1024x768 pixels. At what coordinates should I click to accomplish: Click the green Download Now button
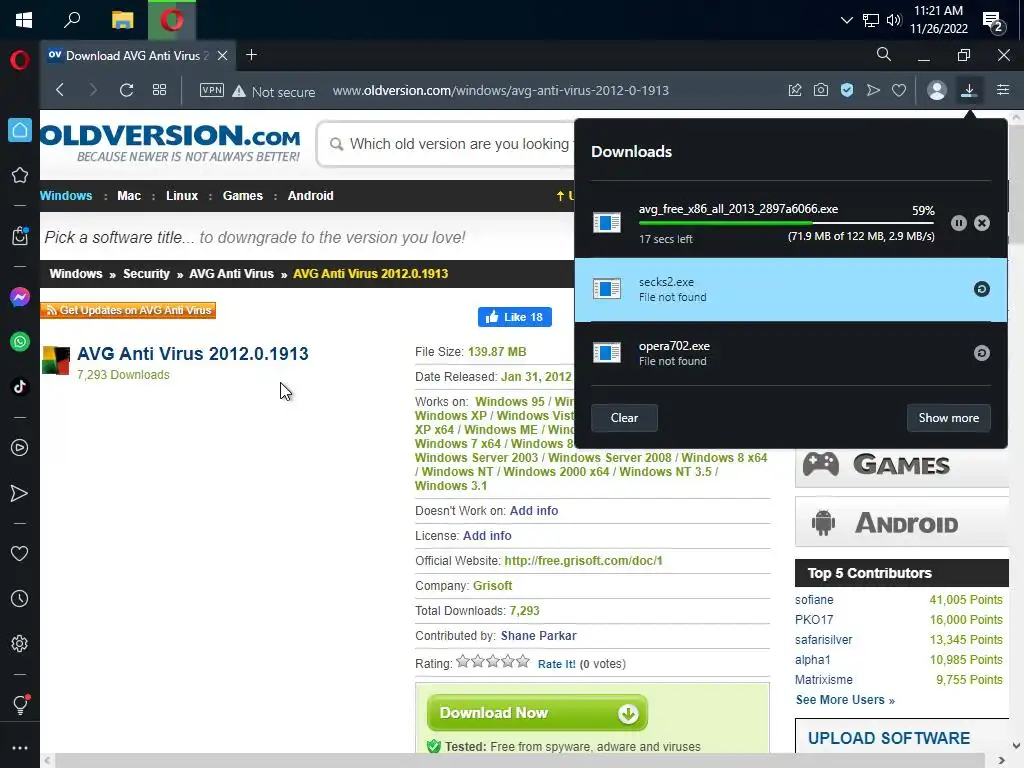coord(537,713)
